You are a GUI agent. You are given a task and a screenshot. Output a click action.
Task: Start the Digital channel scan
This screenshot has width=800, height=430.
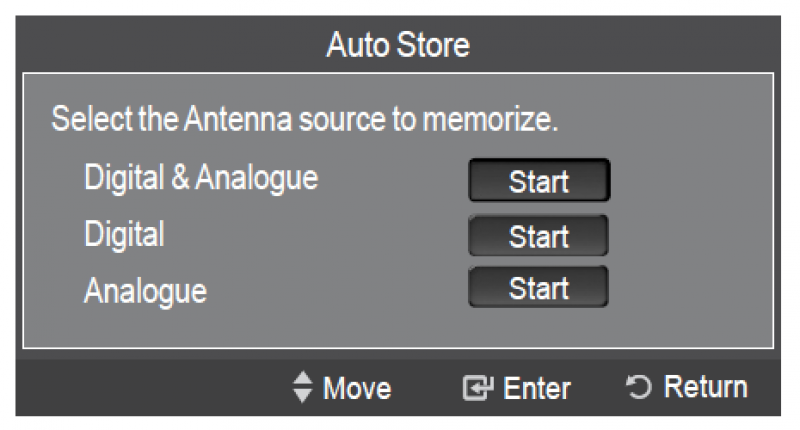[538, 236]
